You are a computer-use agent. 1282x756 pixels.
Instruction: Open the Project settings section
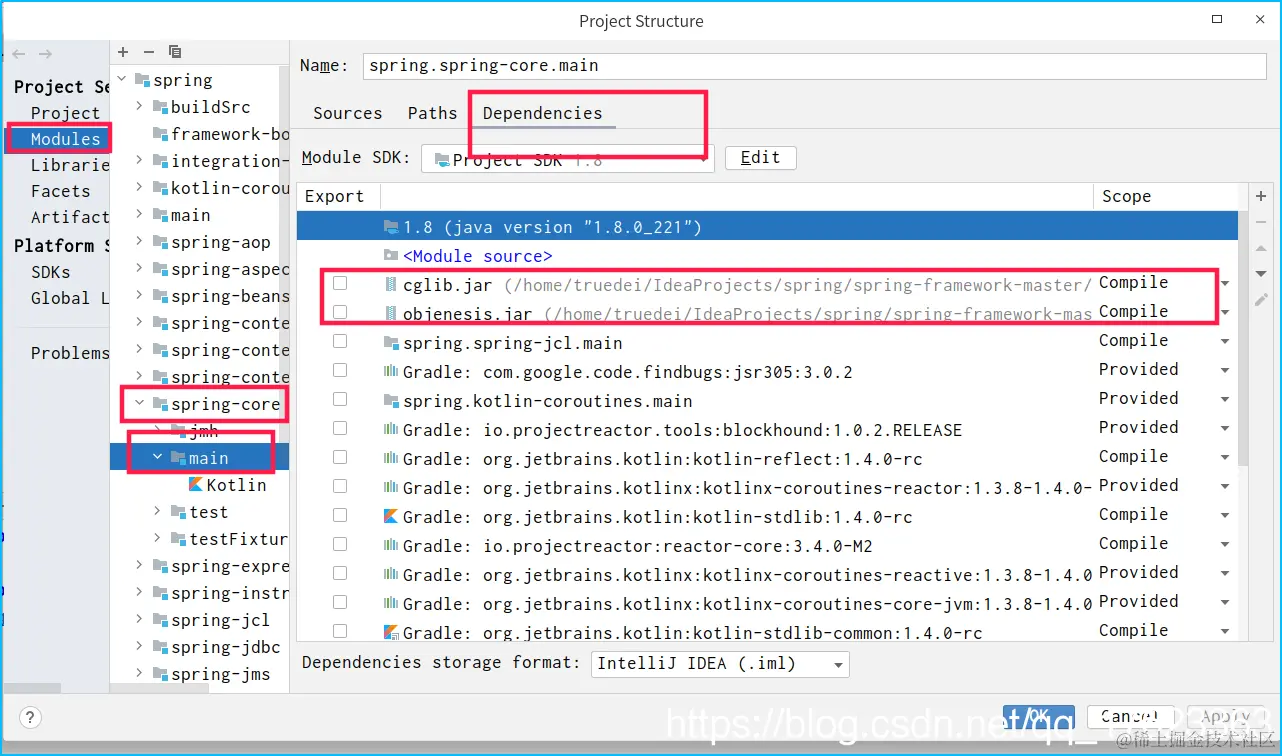pos(65,113)
